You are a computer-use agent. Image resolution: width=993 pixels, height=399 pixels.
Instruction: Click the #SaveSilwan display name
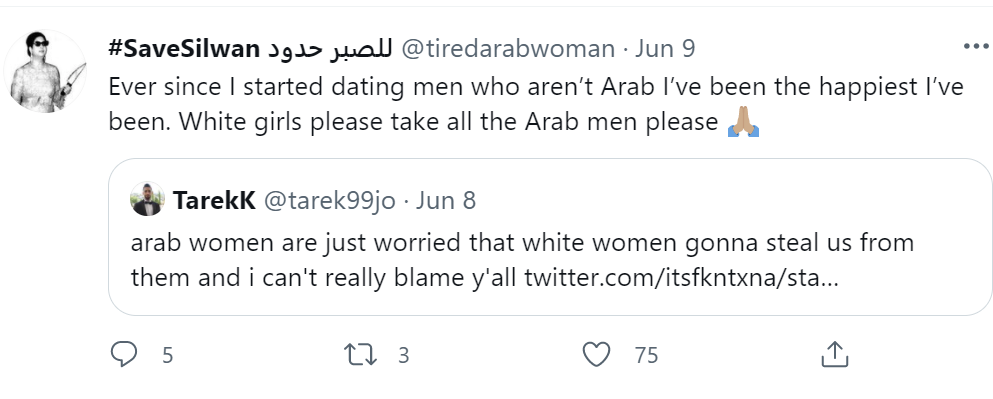[x=251, y=48]
